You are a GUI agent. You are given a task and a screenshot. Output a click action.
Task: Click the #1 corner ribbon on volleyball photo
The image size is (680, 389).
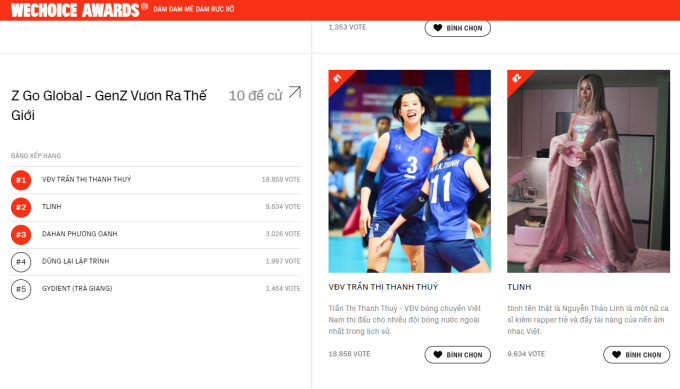coord(338,79)
